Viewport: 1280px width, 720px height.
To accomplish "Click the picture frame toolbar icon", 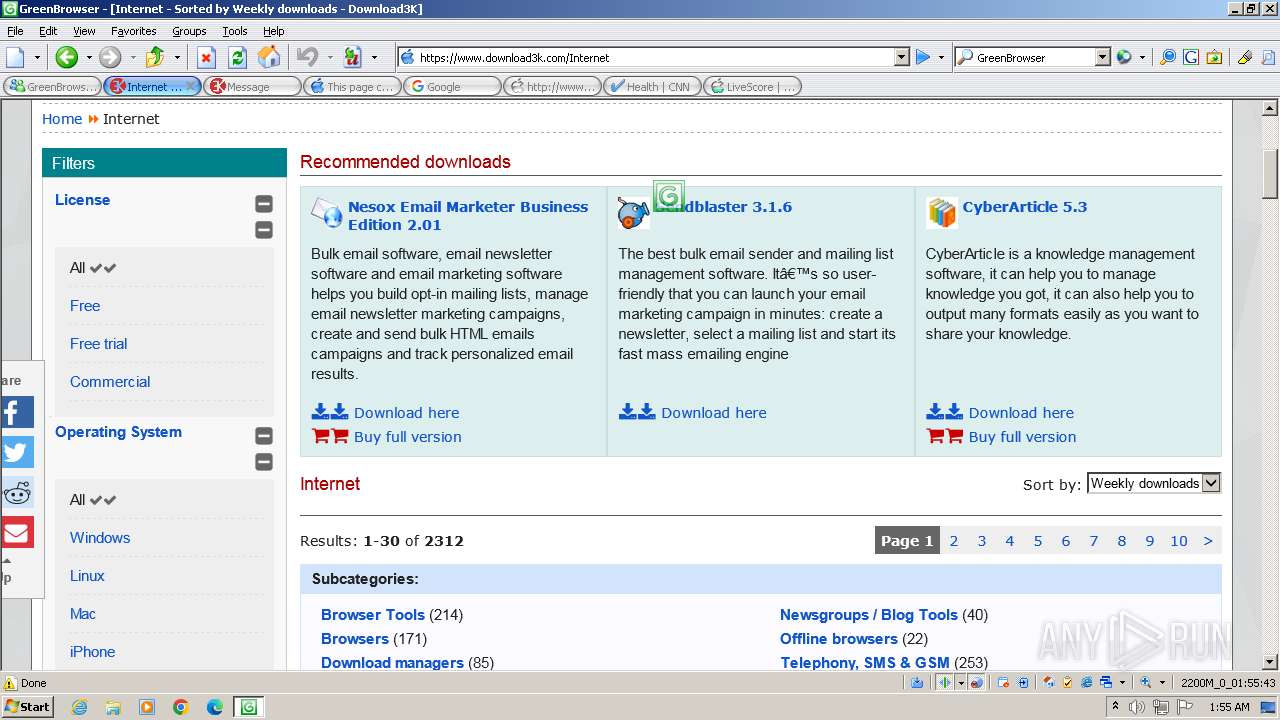I will tap(1213, 57).
